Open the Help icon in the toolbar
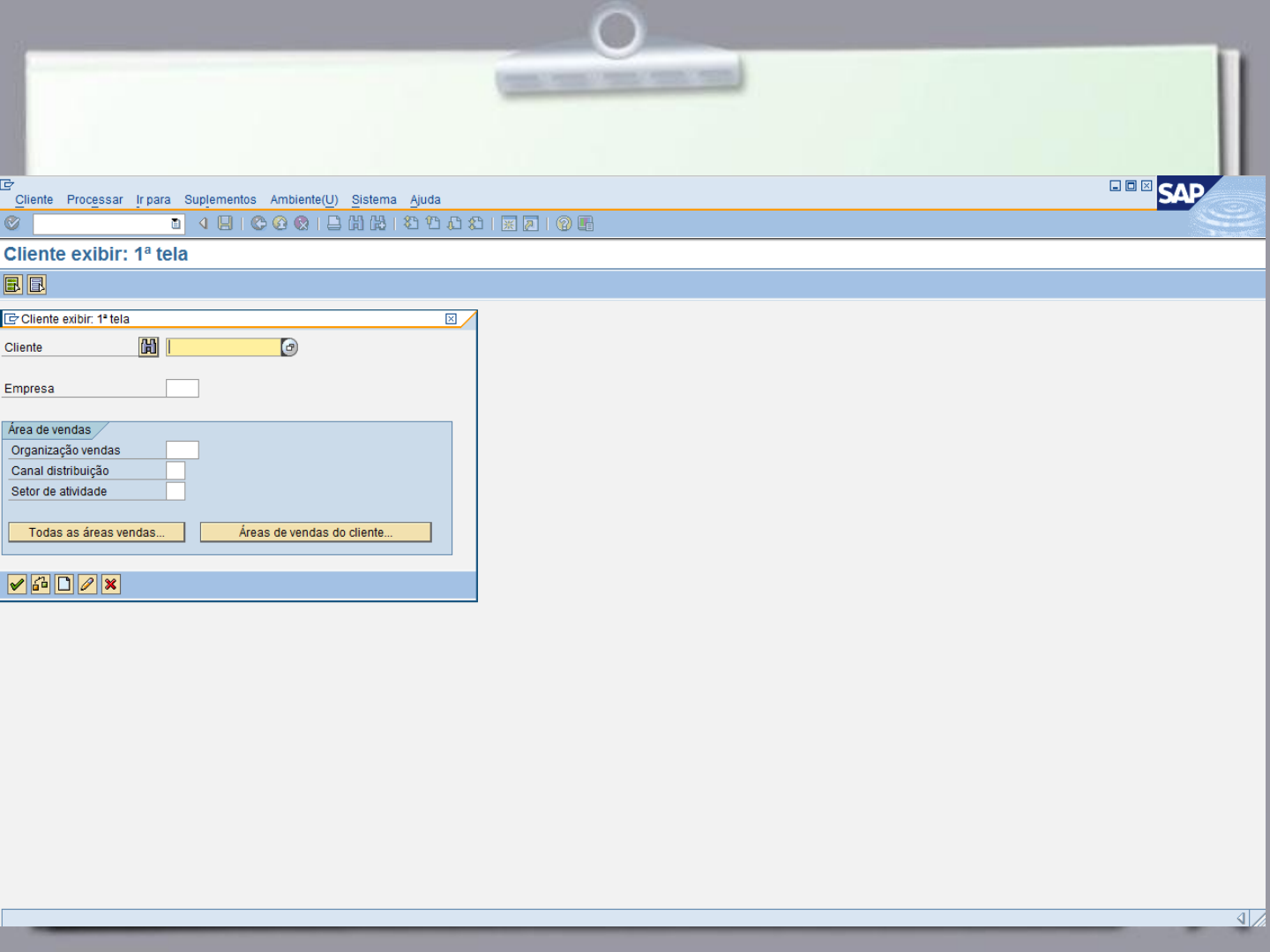This screenshot has height=952, width=1270. click(x=562, y=223)
